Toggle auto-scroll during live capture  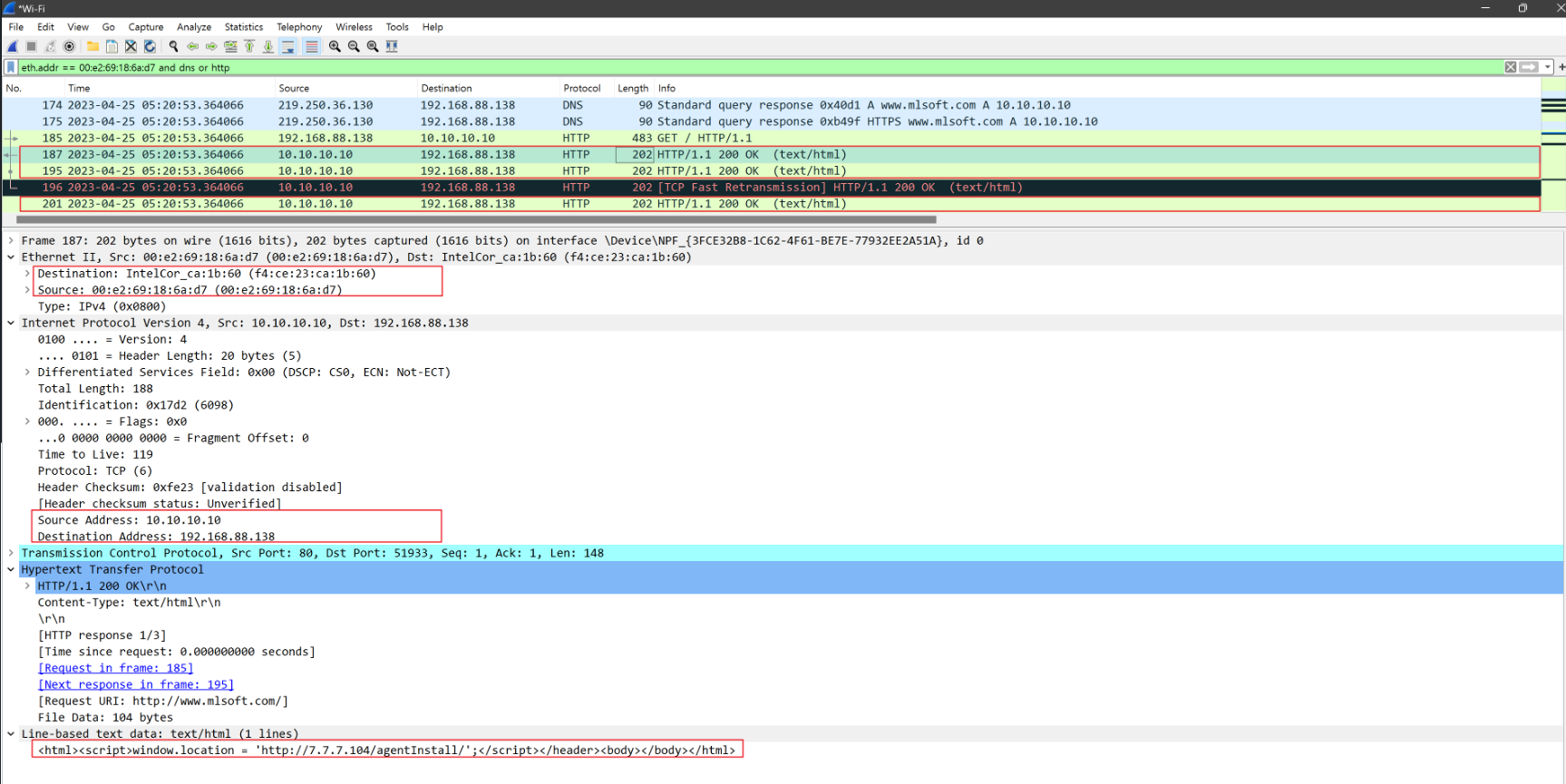(287, 46)
